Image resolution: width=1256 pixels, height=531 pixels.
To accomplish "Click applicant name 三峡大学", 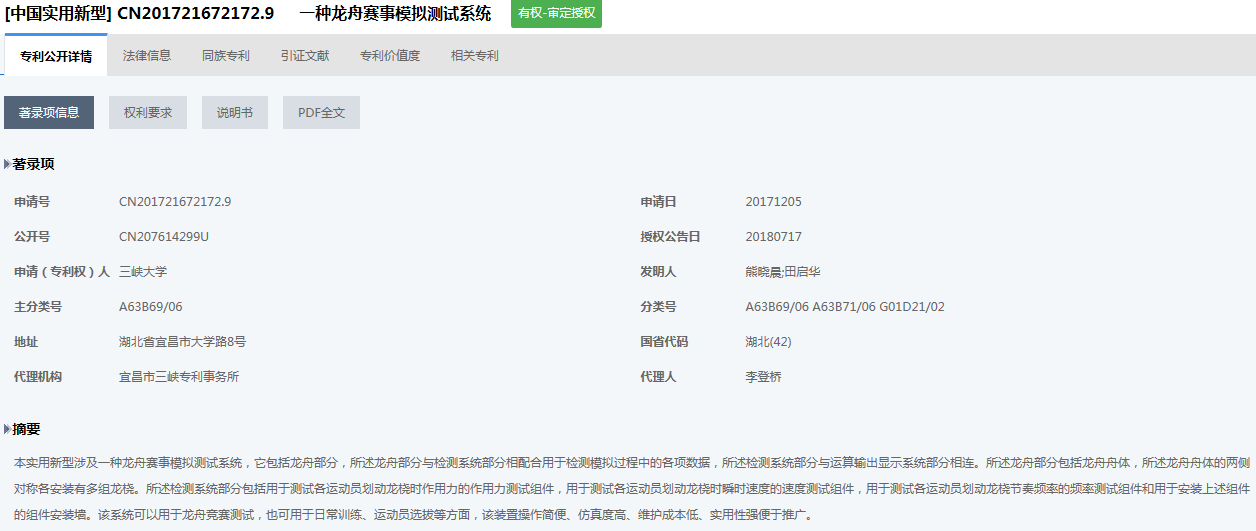I will 142,272.
